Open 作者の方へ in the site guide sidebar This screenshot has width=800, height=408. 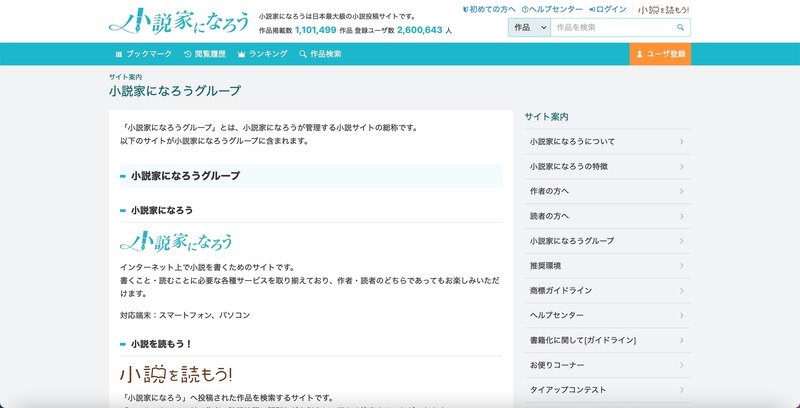pos(607,191)
